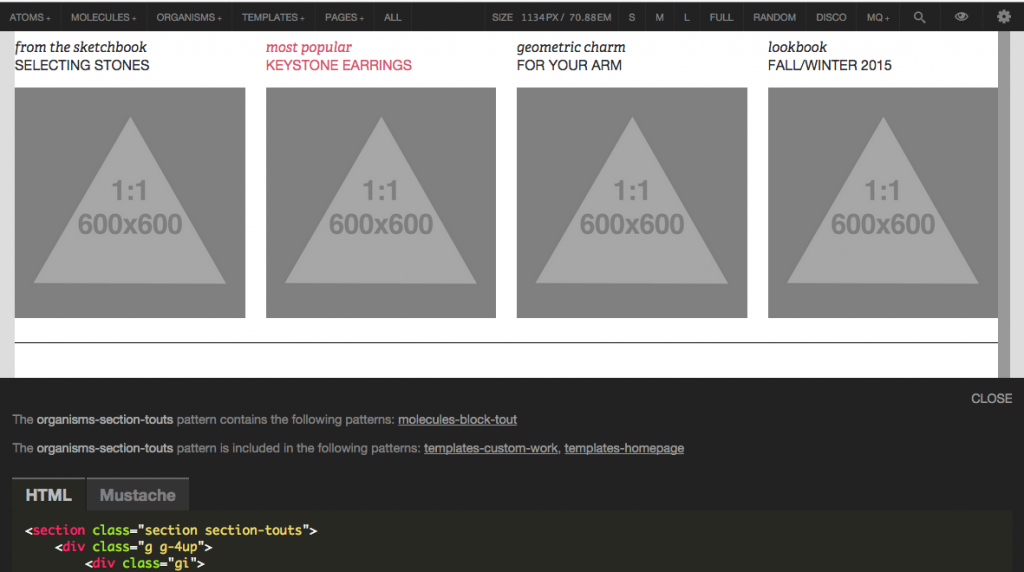Set viewport to S size

pyautogui.click(x=632, y=17)
